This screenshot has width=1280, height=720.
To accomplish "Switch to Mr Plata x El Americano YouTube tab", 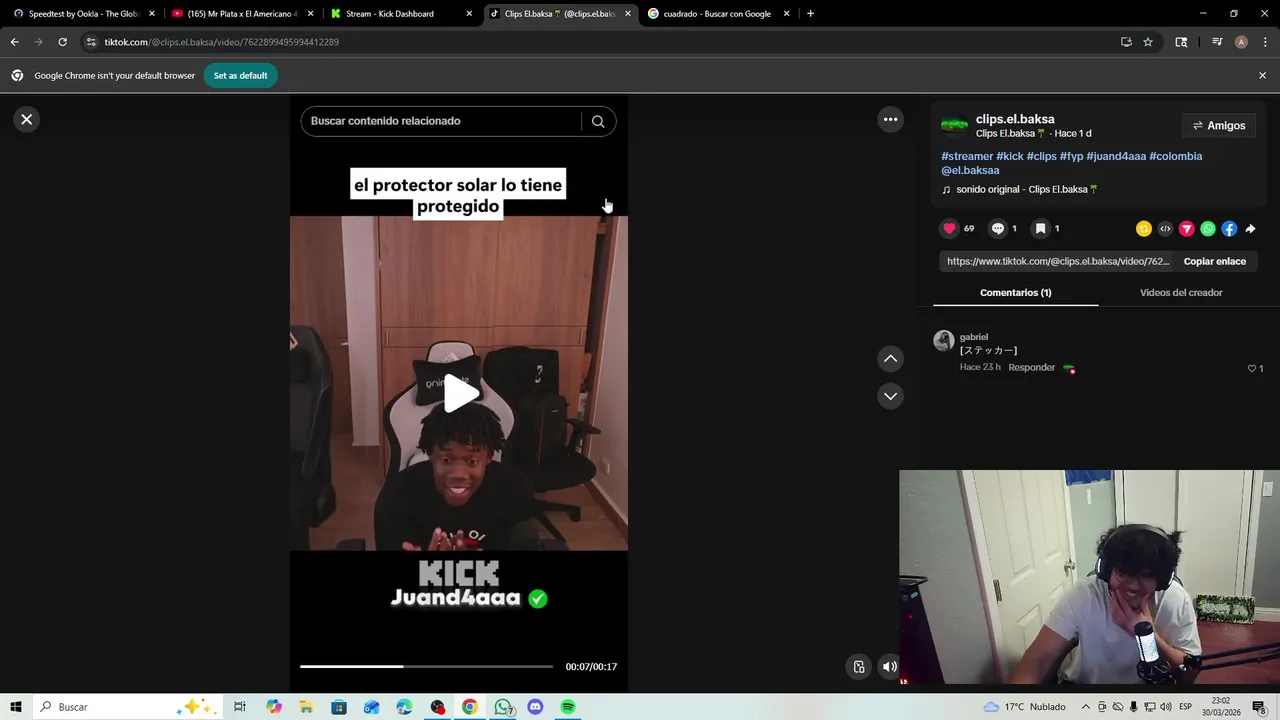I will click(243, 14).
